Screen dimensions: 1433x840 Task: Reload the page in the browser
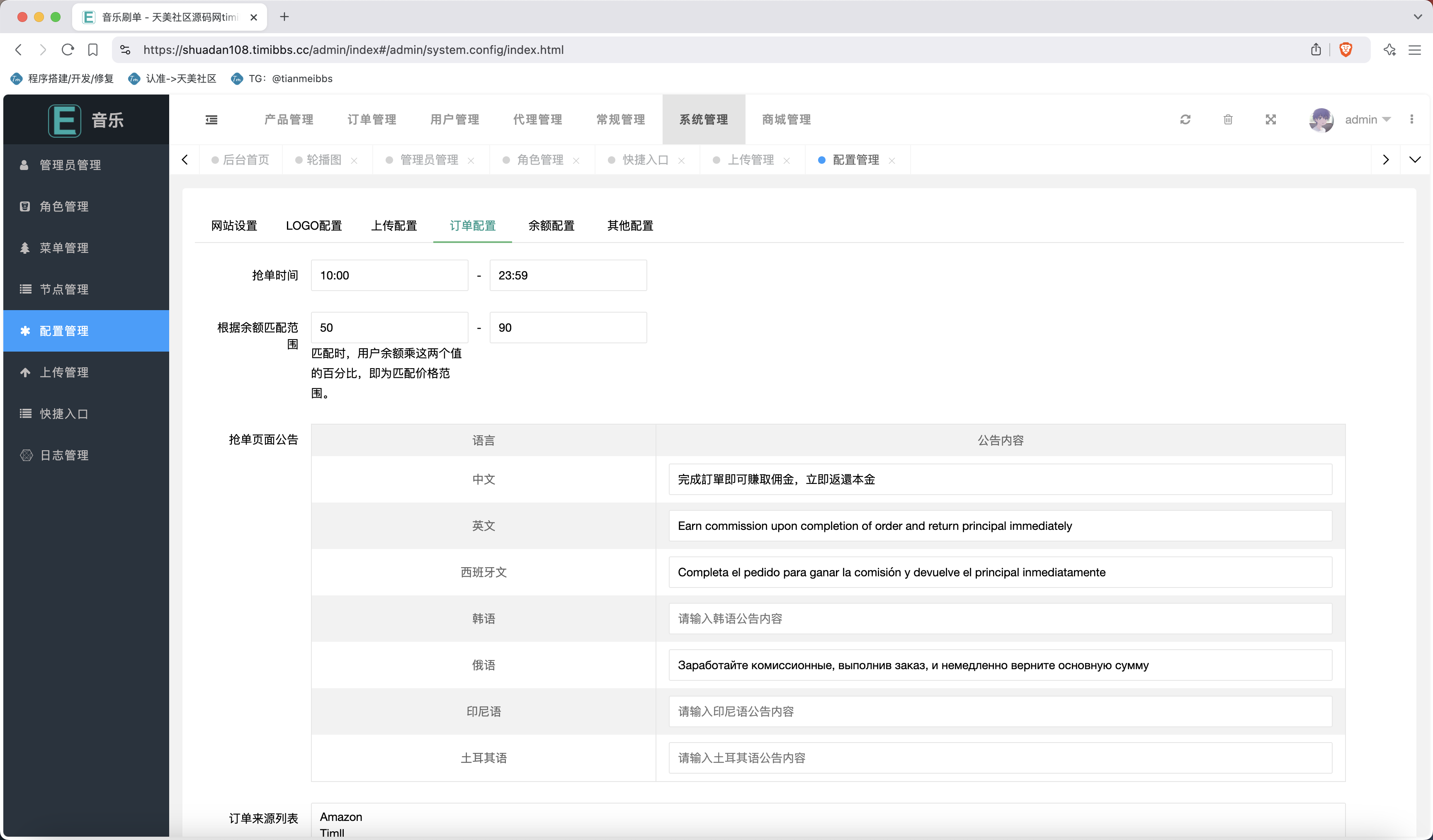pyautogui.click(x=68, y=49)
